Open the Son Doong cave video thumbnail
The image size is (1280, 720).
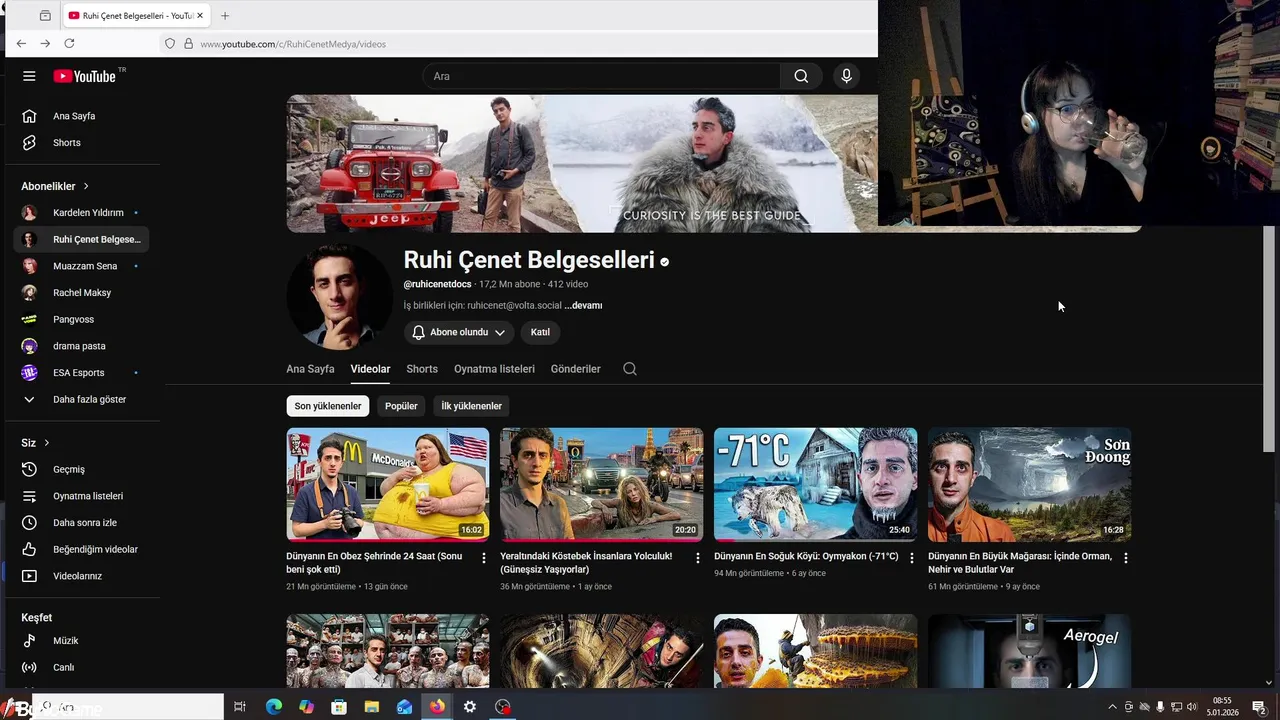pyautogui.click(x=1029, y=485)
